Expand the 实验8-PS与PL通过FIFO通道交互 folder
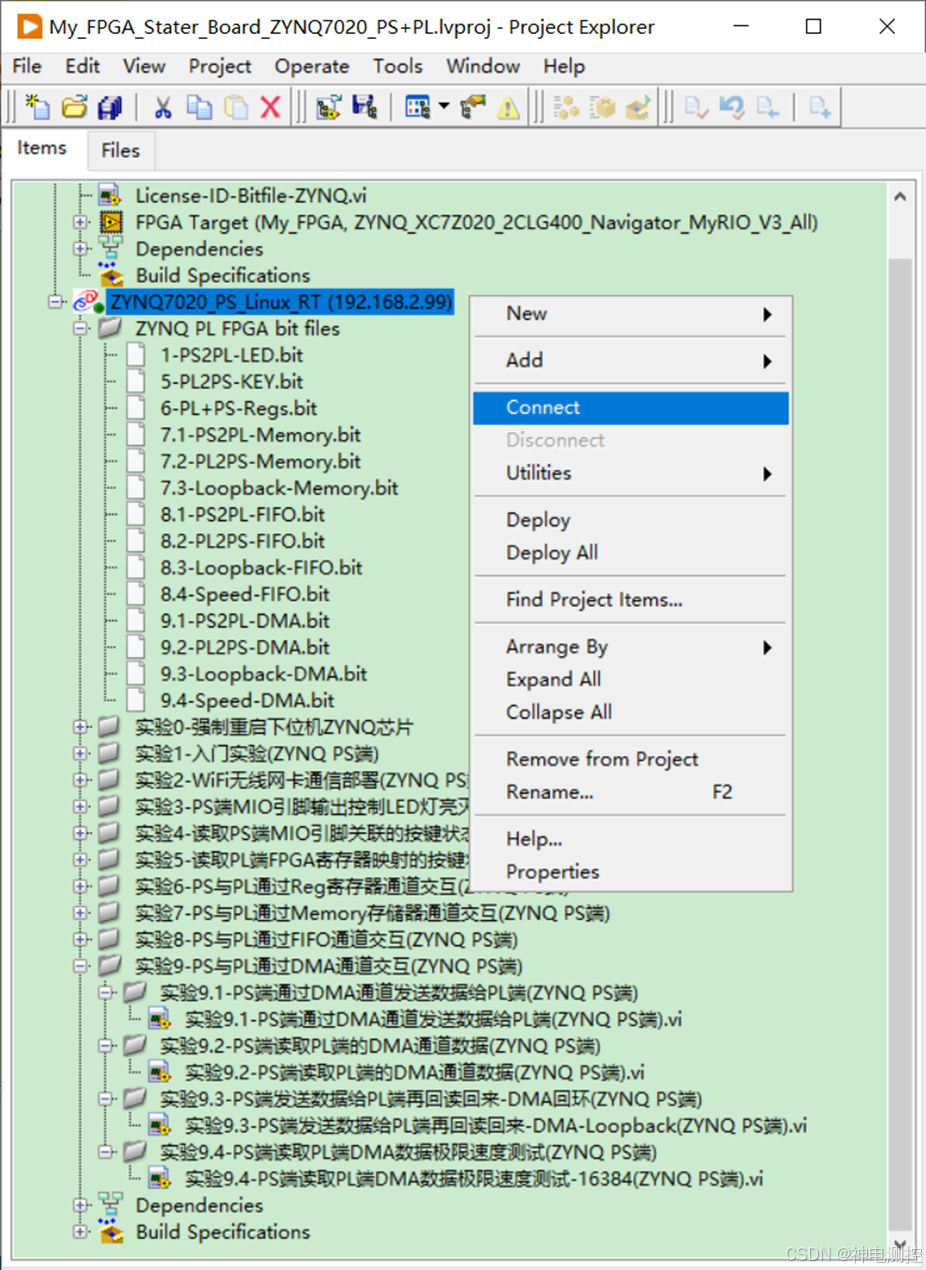The width and height of the screenshot is (926, 1270). coord(81,940)
